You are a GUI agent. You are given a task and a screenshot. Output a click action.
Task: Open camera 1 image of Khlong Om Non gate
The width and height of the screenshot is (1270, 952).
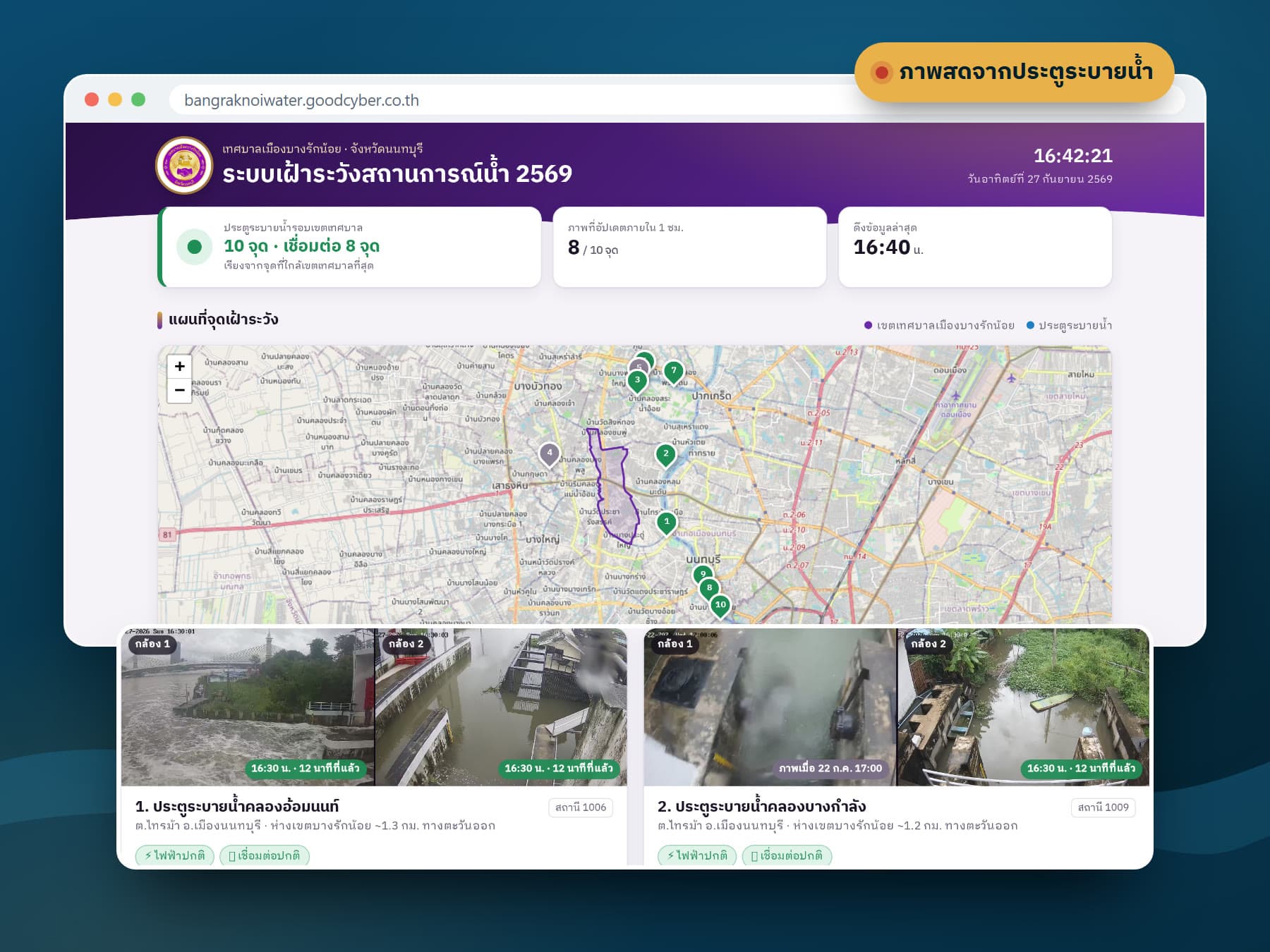(248, 707)
